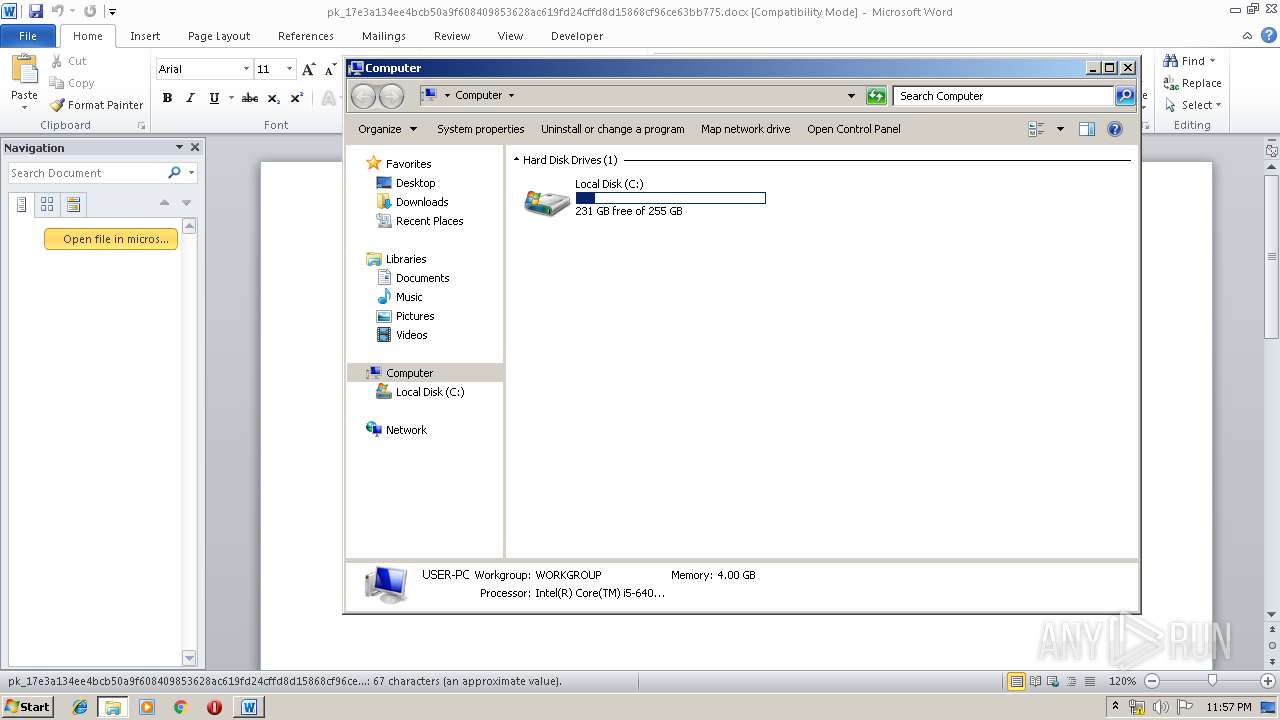Apply strikethrough formatting
This screenshot has width=1280, height=720.
[250, 98]
